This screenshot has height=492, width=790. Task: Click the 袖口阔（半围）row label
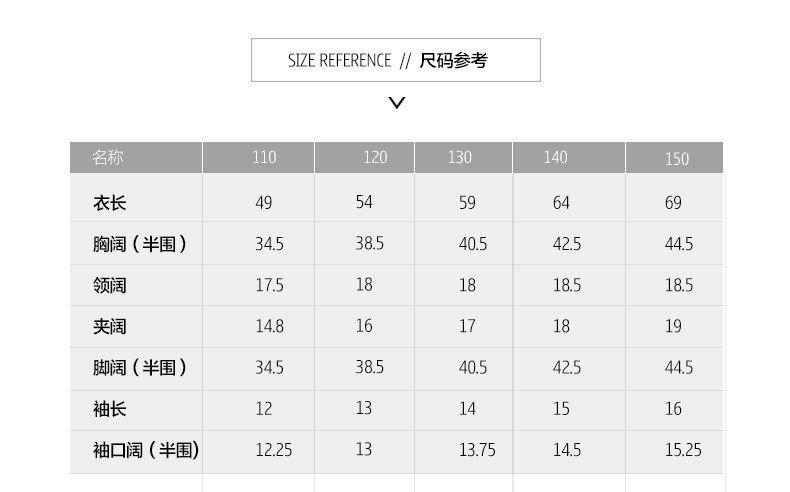[146, 450]
